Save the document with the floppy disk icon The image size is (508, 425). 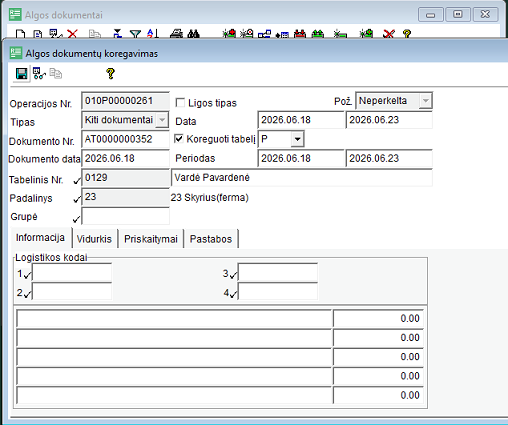tap(22, 73)
